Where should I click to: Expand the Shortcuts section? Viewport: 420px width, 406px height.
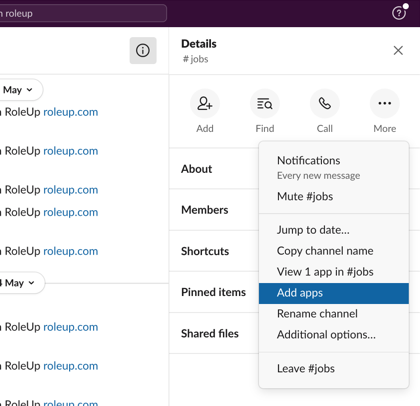click(x=214, y=251)
